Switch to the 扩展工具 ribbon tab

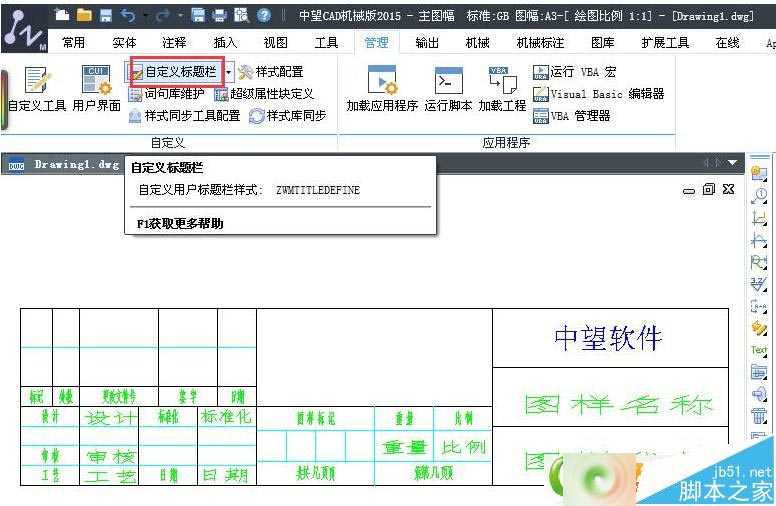(x=665, y=43)
